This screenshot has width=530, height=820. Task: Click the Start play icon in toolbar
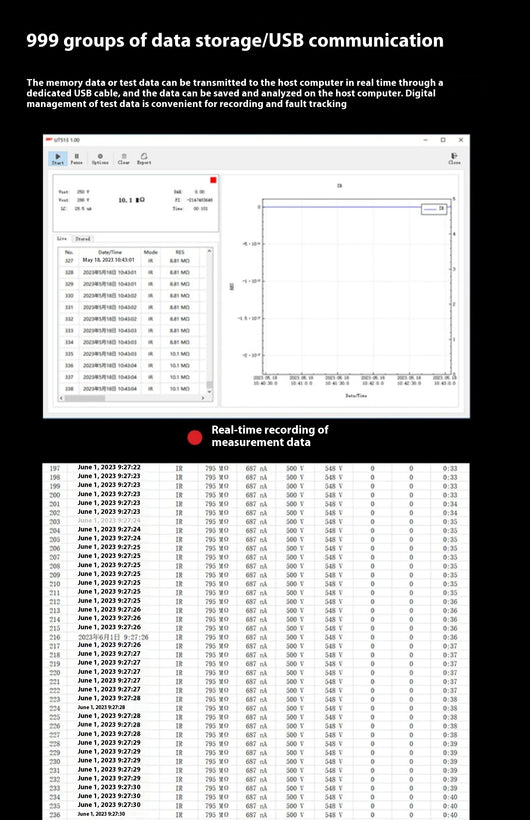58,158
